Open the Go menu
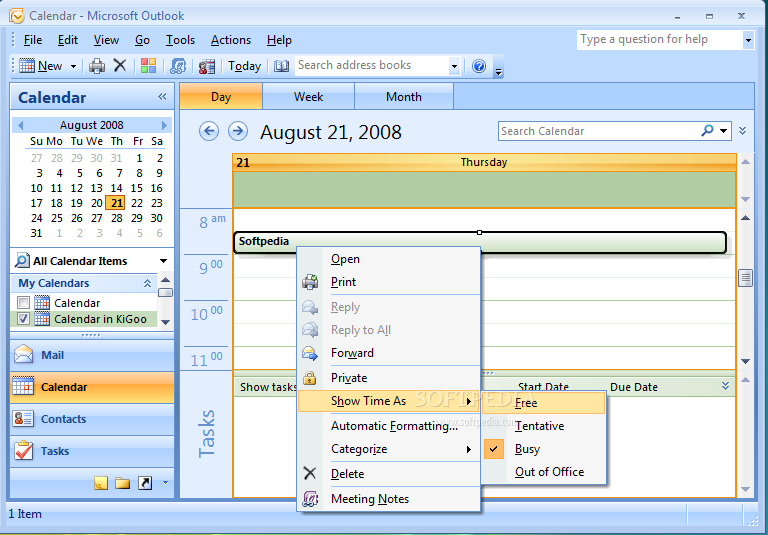768x535 pixels. point(142,40)
